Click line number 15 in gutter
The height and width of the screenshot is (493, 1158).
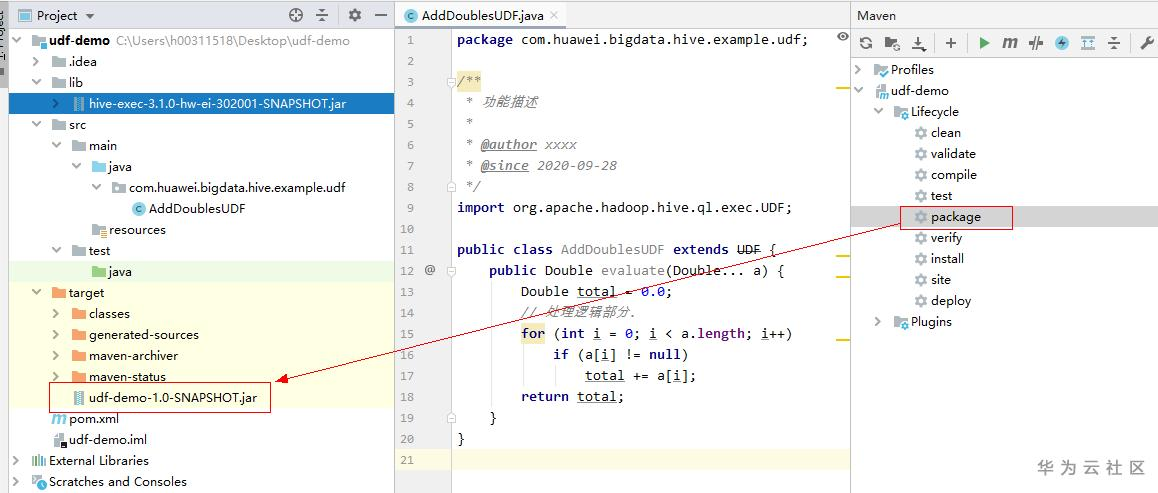coord(407,334)
